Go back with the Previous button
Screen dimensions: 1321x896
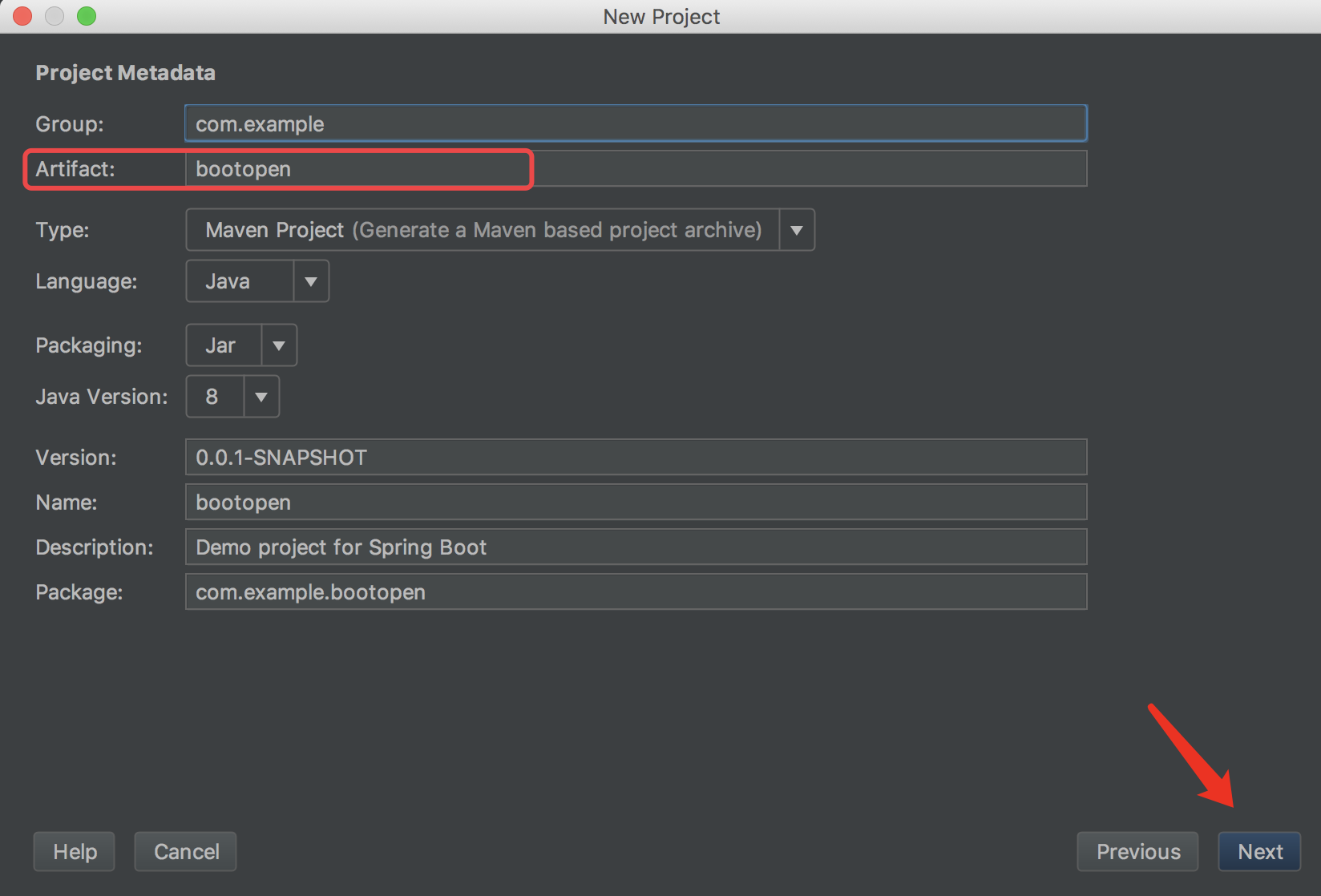(x=1137, y=851)
